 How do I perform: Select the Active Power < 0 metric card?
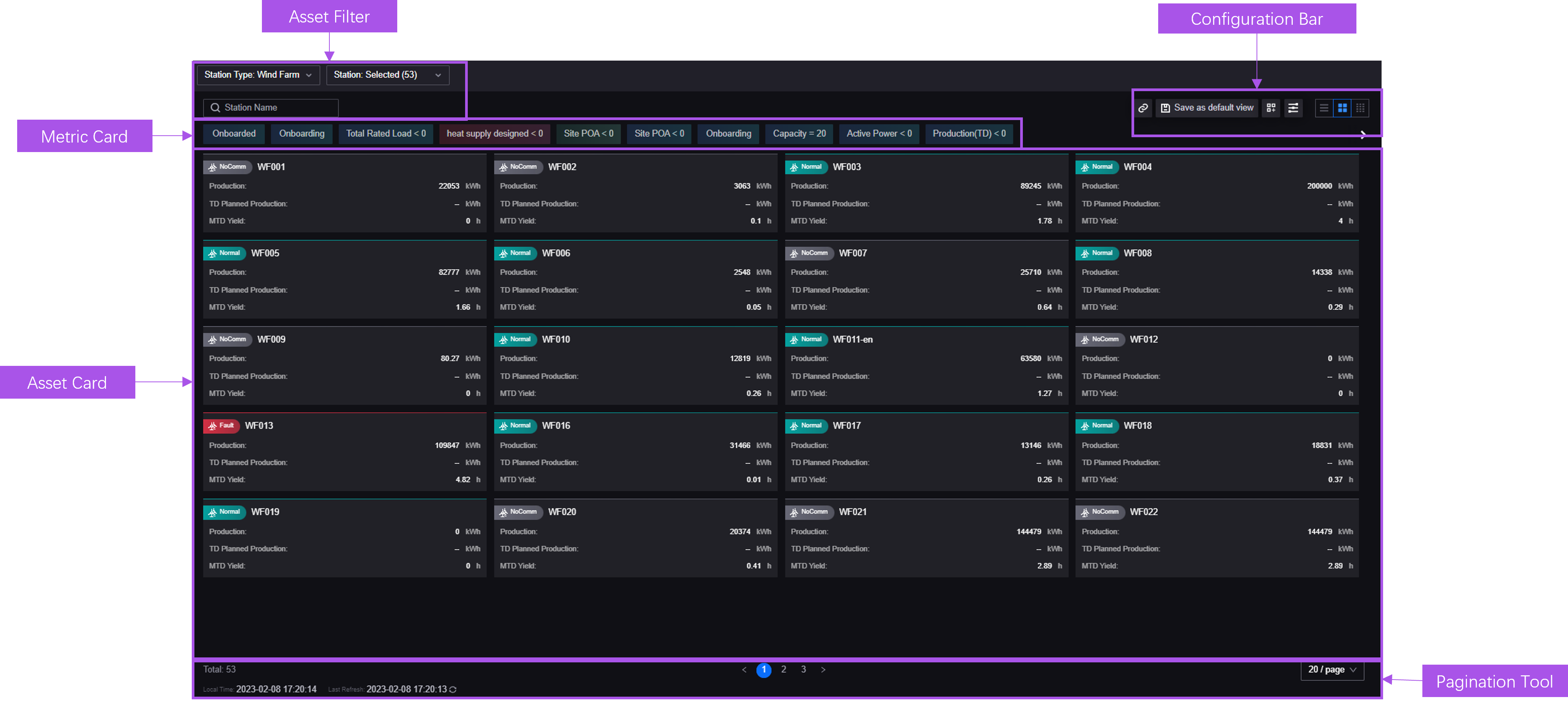[878, 133]
